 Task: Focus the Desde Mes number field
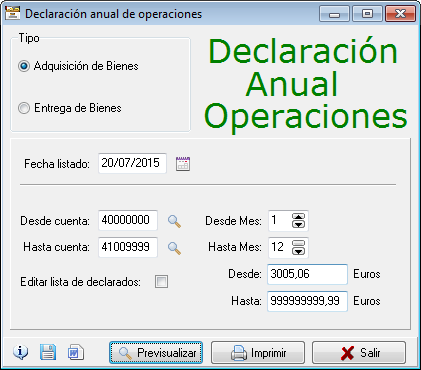[280, 220]
